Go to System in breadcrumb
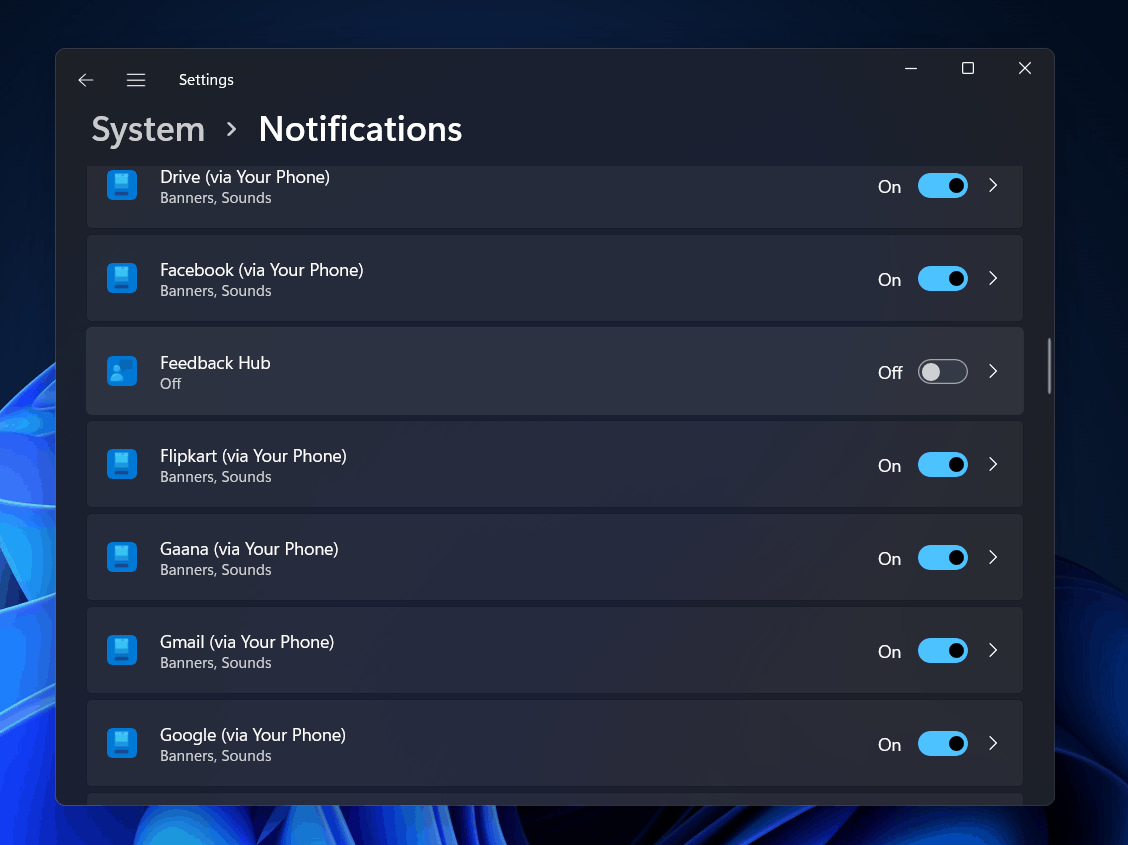This screenshot has width=1128, height=845. point(148,129)
